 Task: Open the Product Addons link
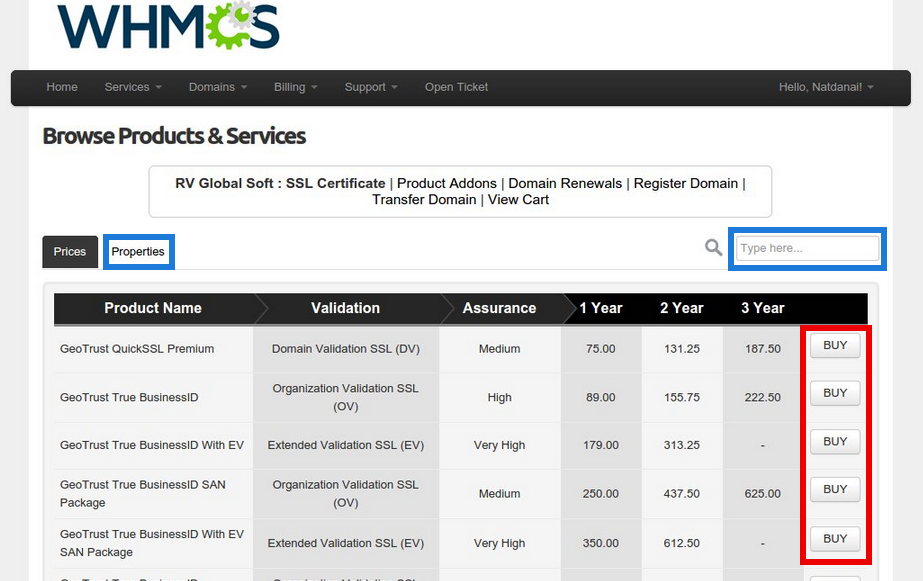(447, 184)
